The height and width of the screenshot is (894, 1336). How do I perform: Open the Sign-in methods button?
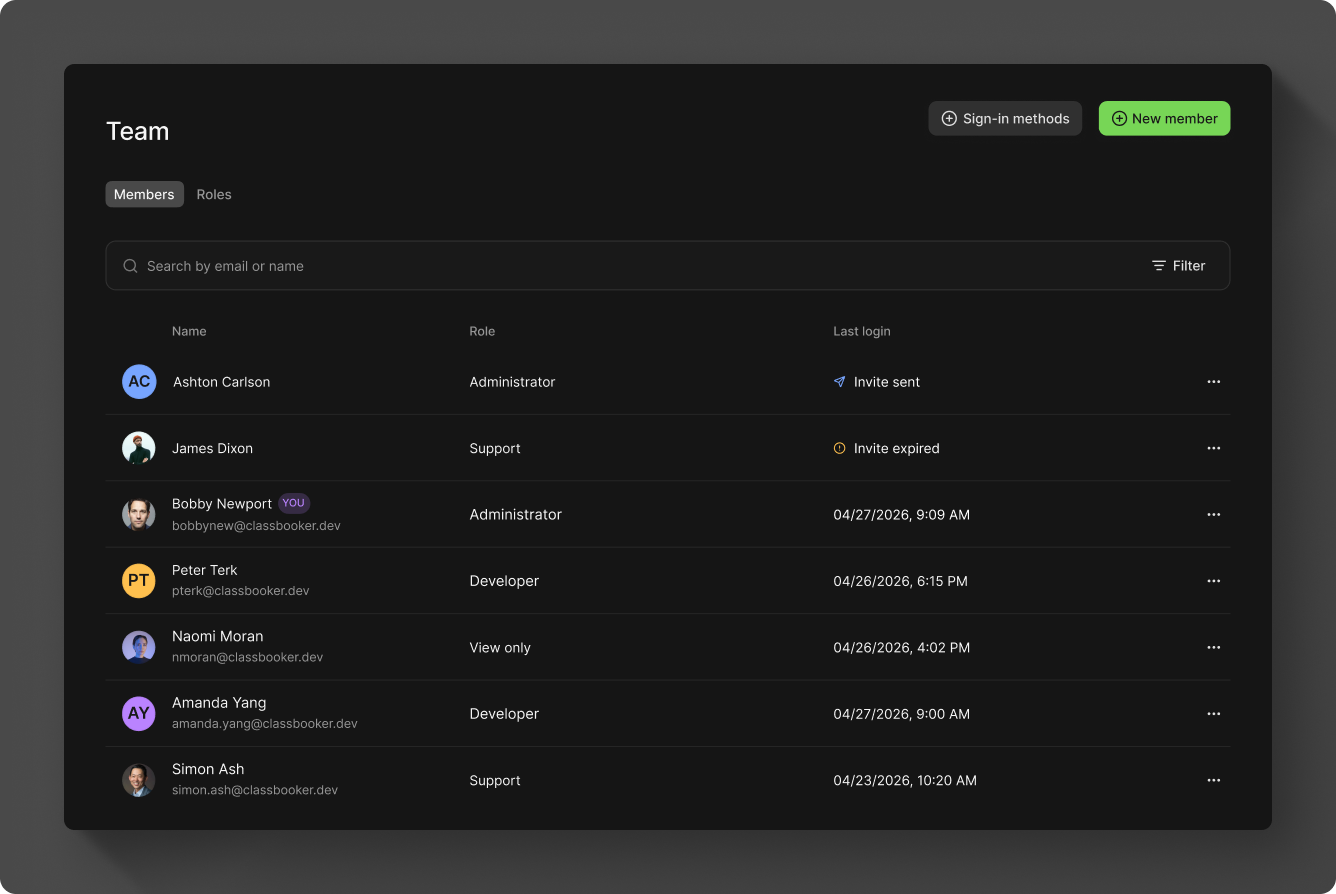point(1005,118)
